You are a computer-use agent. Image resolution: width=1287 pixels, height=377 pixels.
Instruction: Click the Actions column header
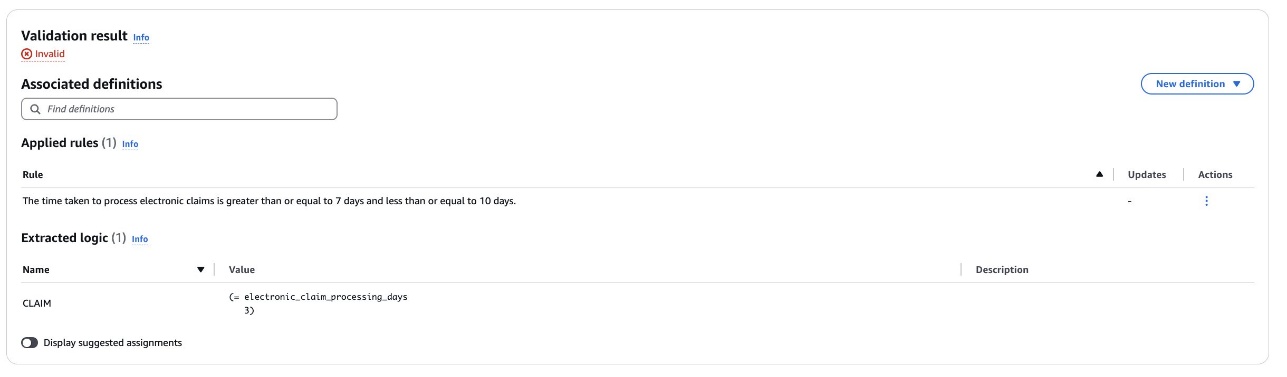[x=1215, y=175]
